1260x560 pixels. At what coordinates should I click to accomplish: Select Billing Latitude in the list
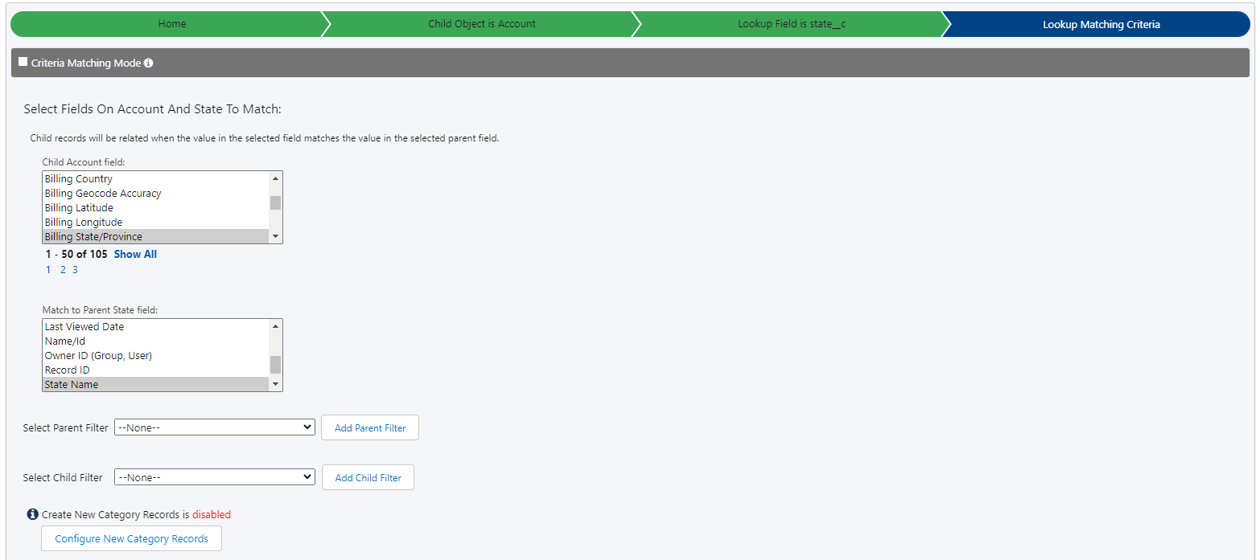pyautogui.click(x=156, y=208)
